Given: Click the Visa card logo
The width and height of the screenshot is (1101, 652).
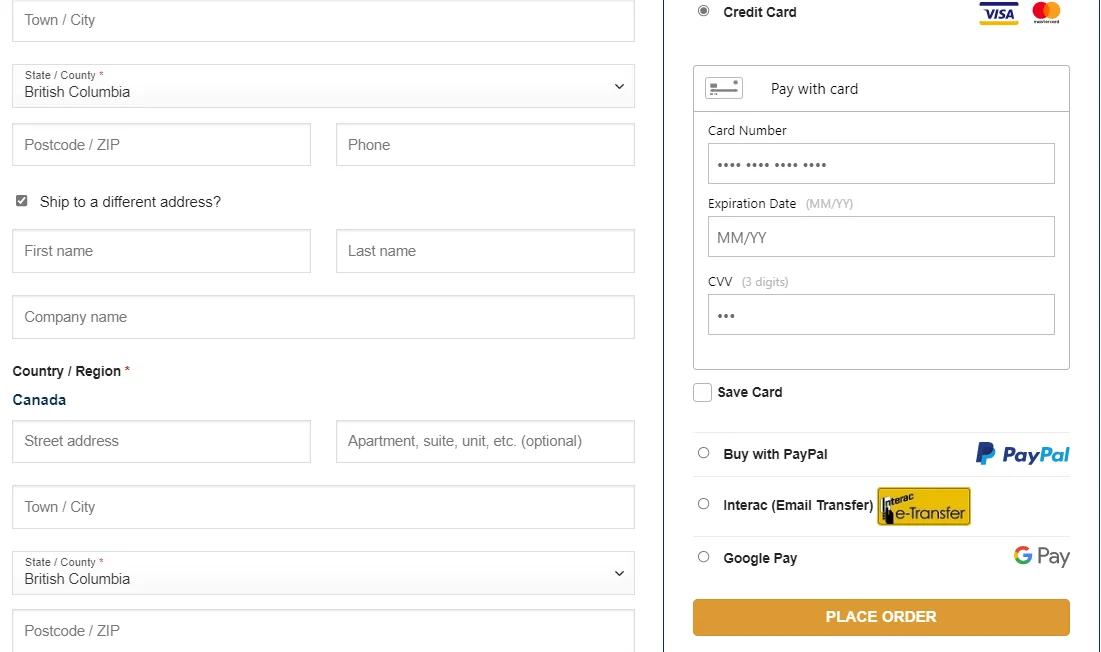Looking at the screenshot, I should point(998,13).
